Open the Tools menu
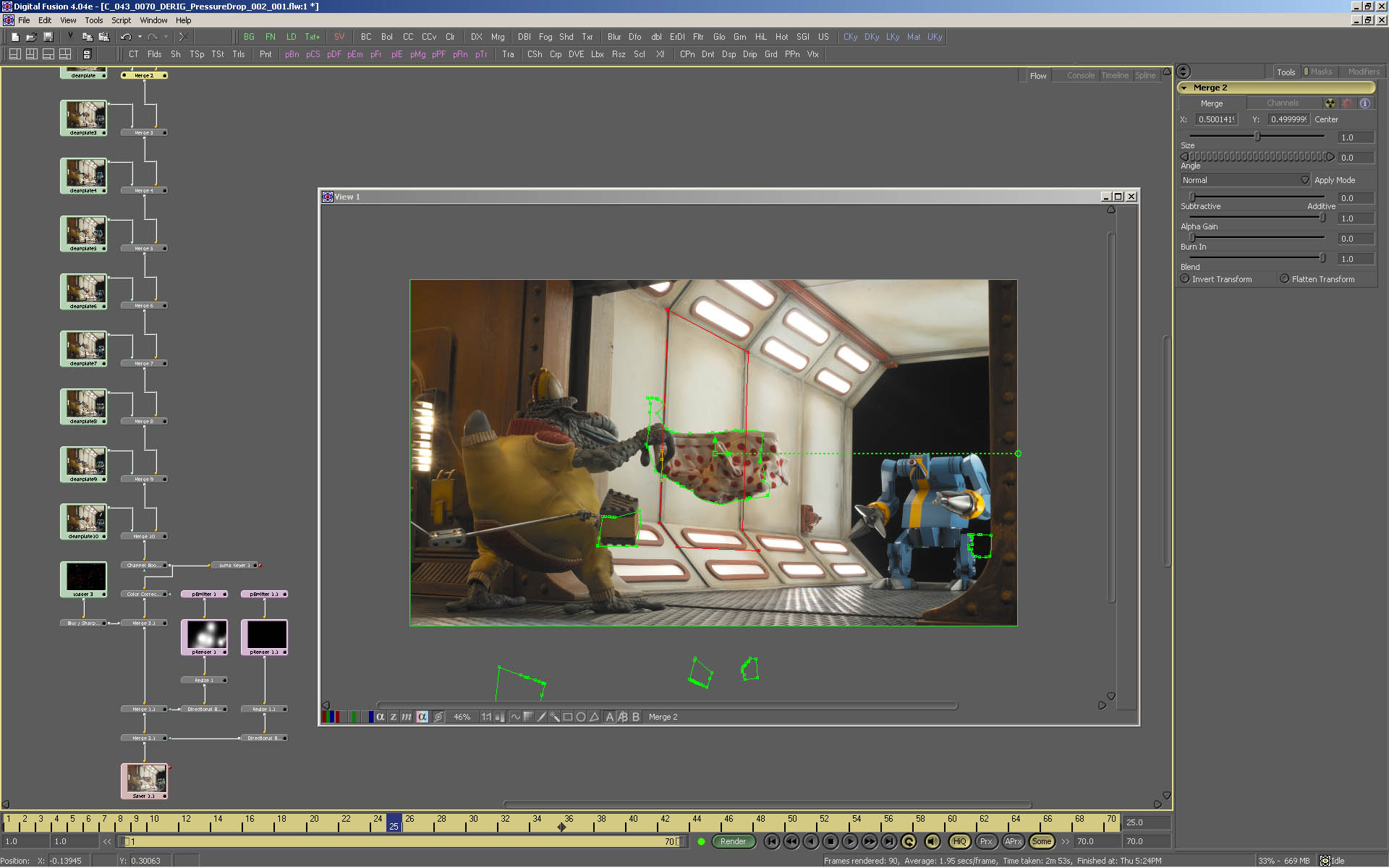The width and height of the screenshot is (1389, 868). coord(94,20)
